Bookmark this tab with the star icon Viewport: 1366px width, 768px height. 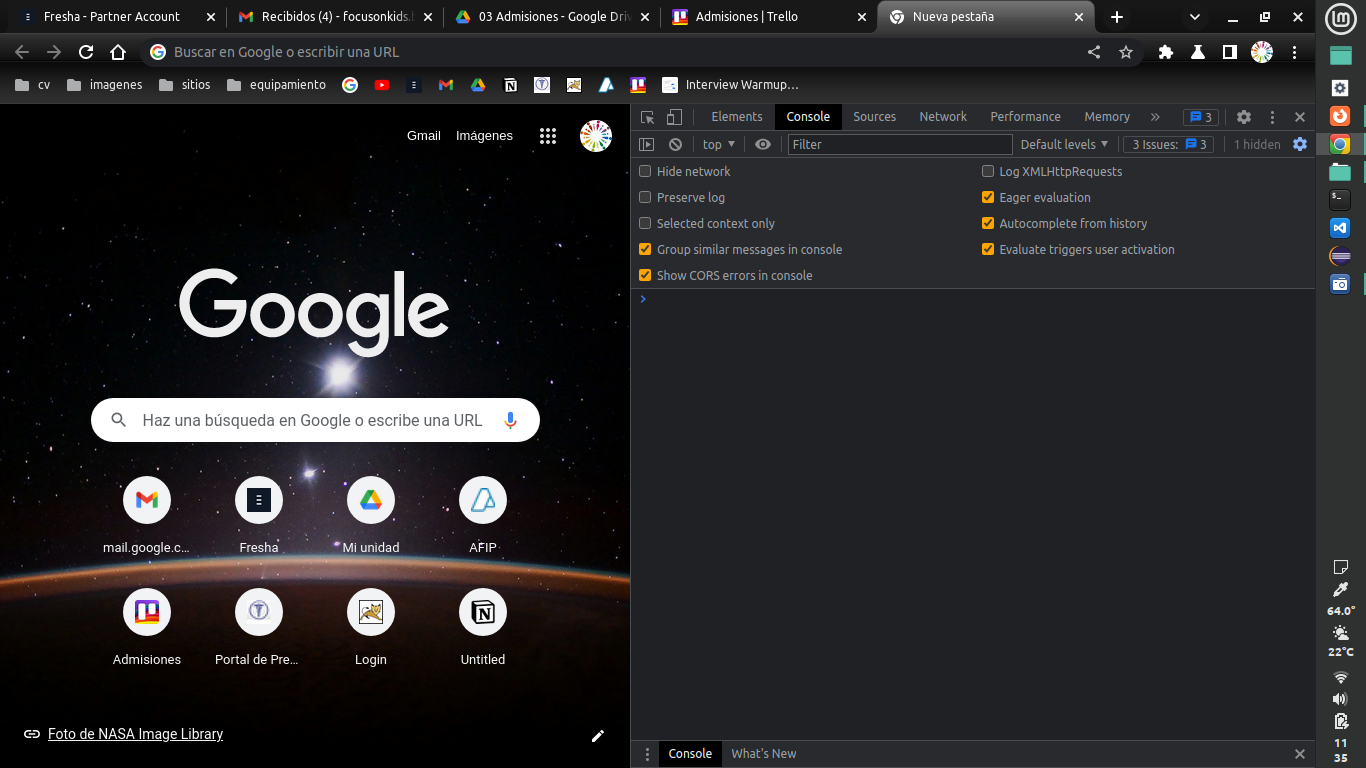point(1126,52)
